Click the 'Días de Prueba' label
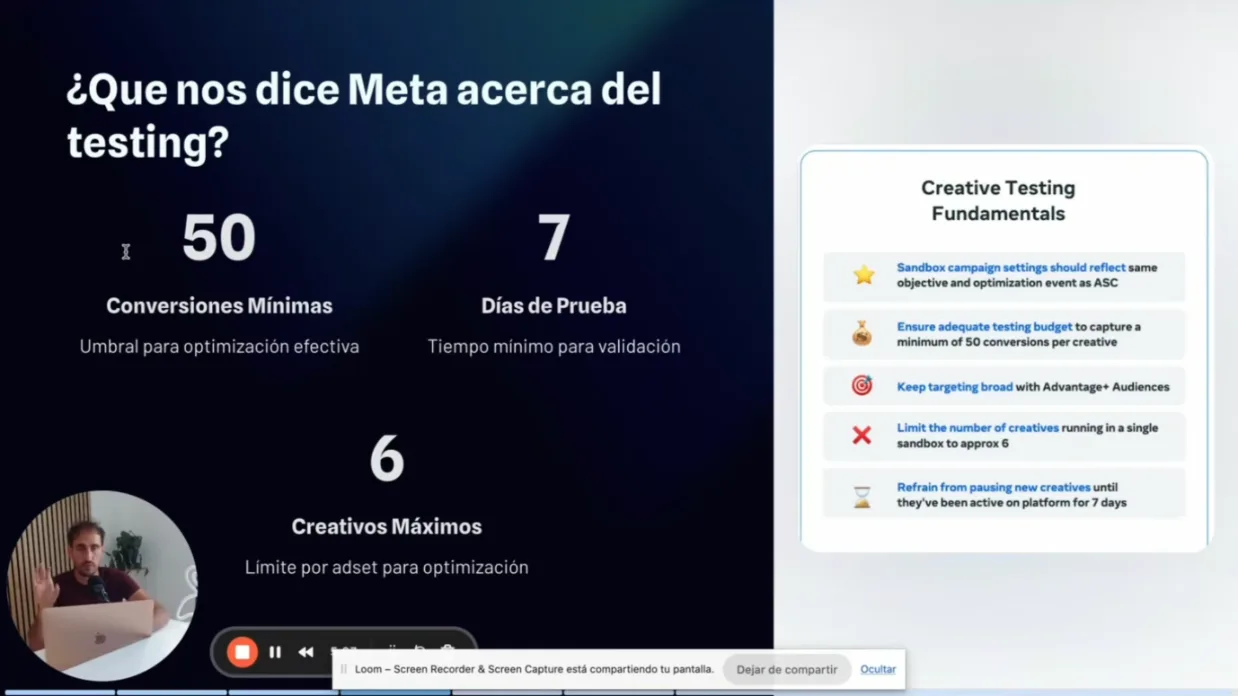The image size is (1238, 696). click(x=554, y=306)
